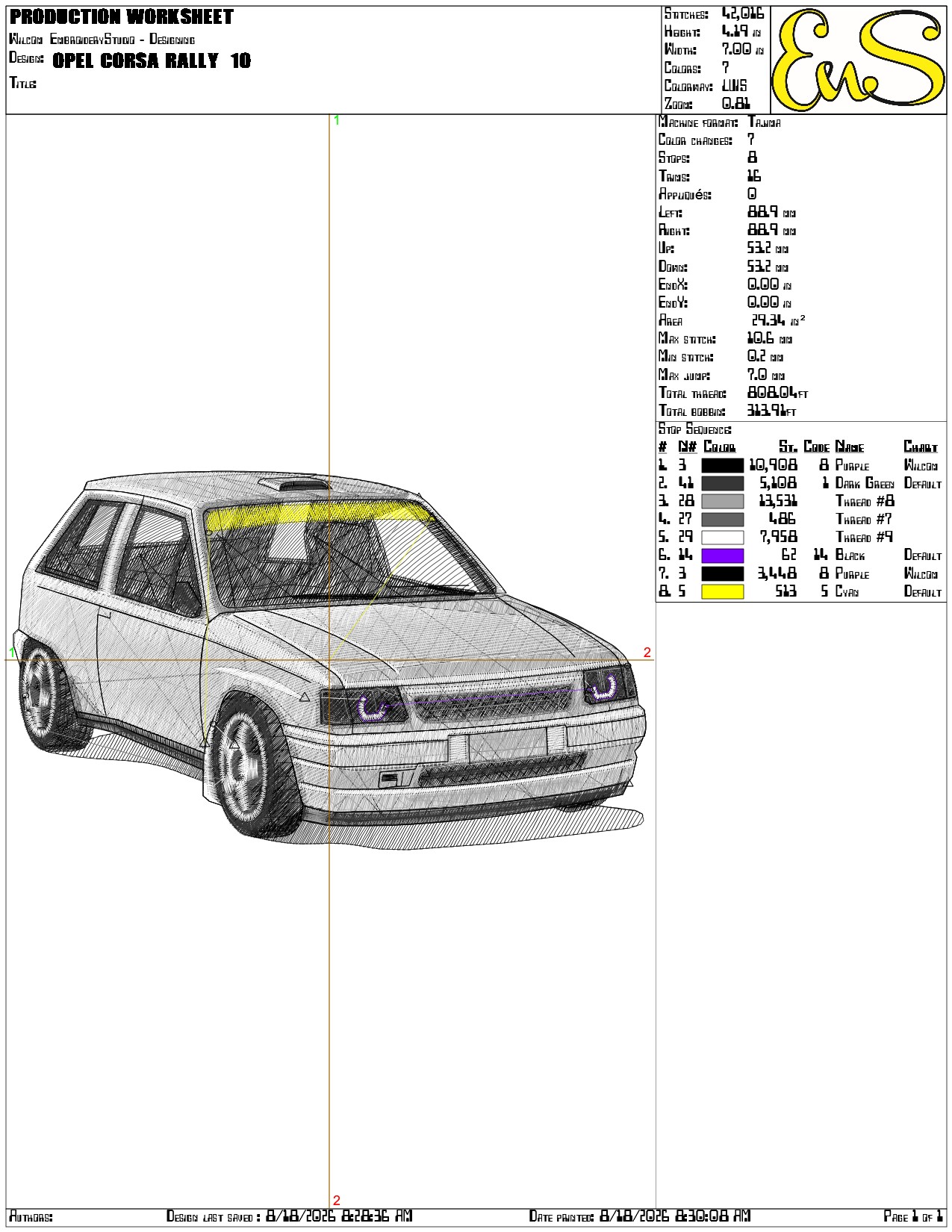Click the 'Dark Green' thread name

click(x=864, y=483)
